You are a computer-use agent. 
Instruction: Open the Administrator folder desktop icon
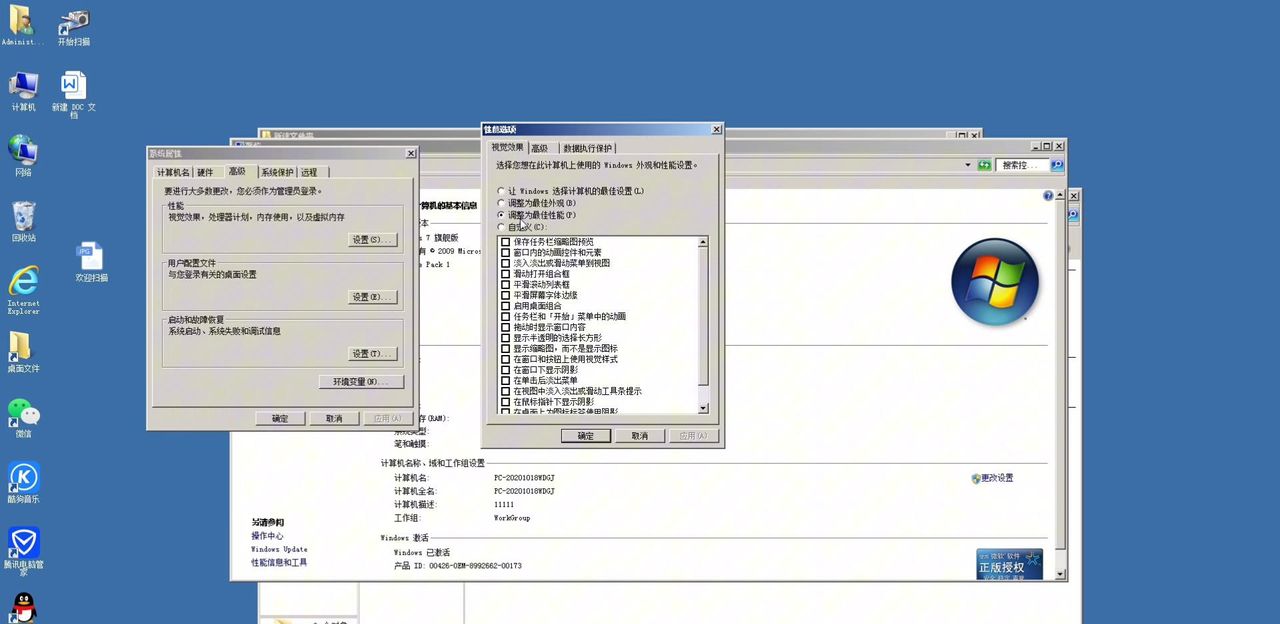22,25
